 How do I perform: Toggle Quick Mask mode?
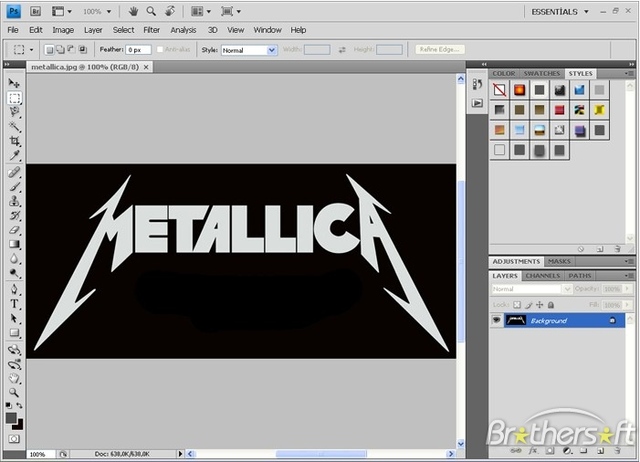pyautogui.click(x=14, y=439)
